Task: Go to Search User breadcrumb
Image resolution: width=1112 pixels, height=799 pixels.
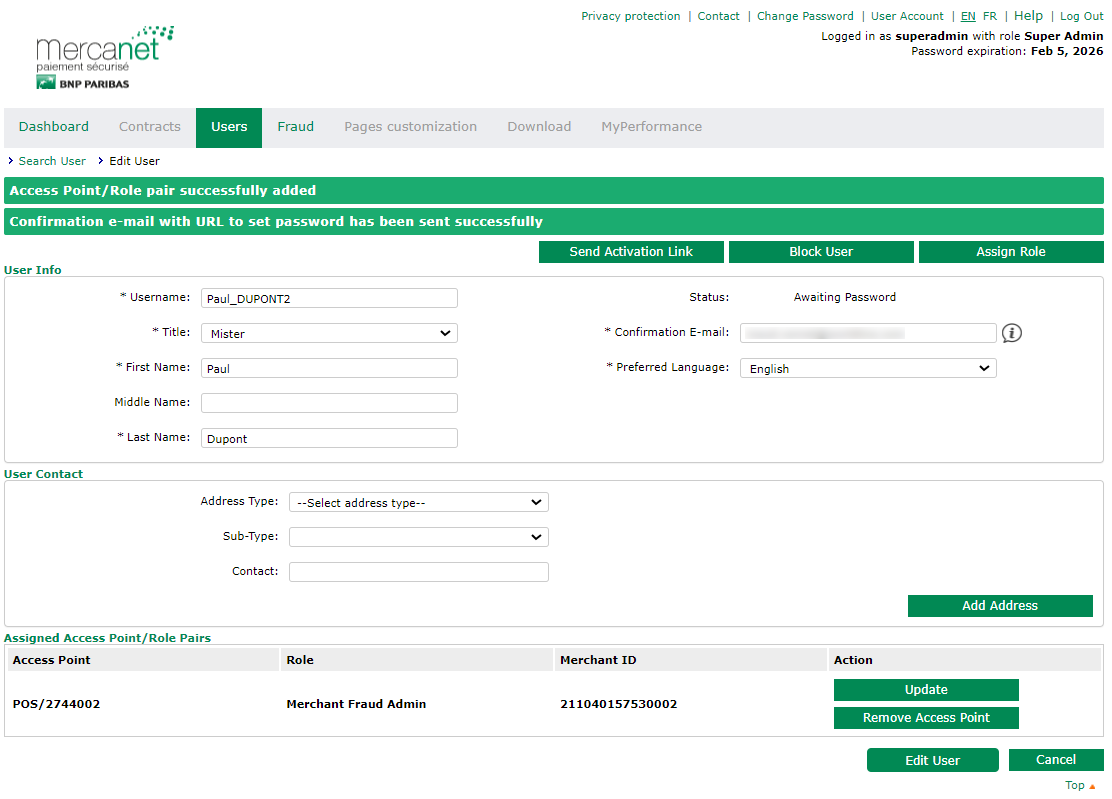Action: pos(52,161)
